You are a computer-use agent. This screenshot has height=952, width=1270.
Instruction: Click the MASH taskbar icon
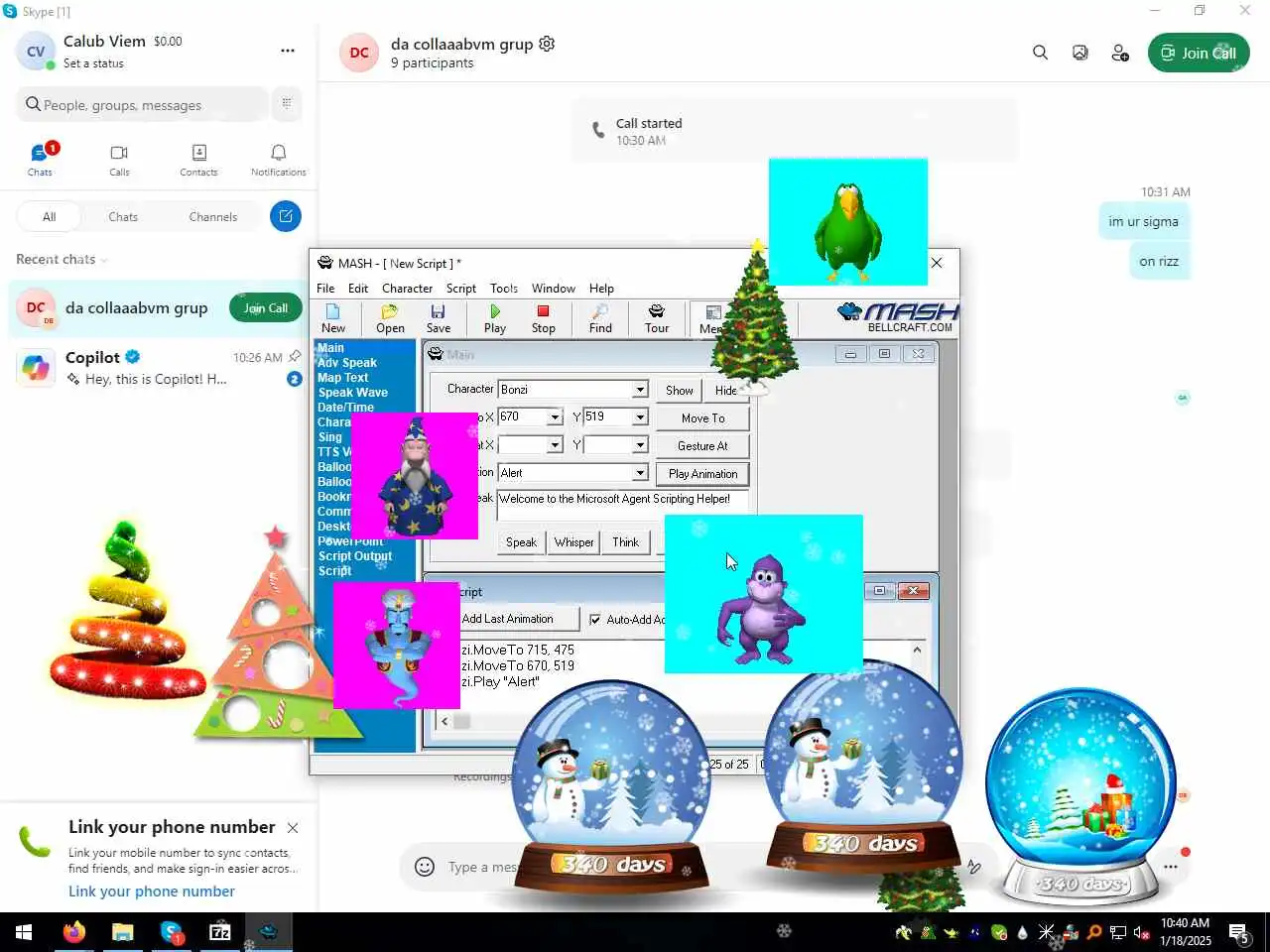tap(268, 932)
